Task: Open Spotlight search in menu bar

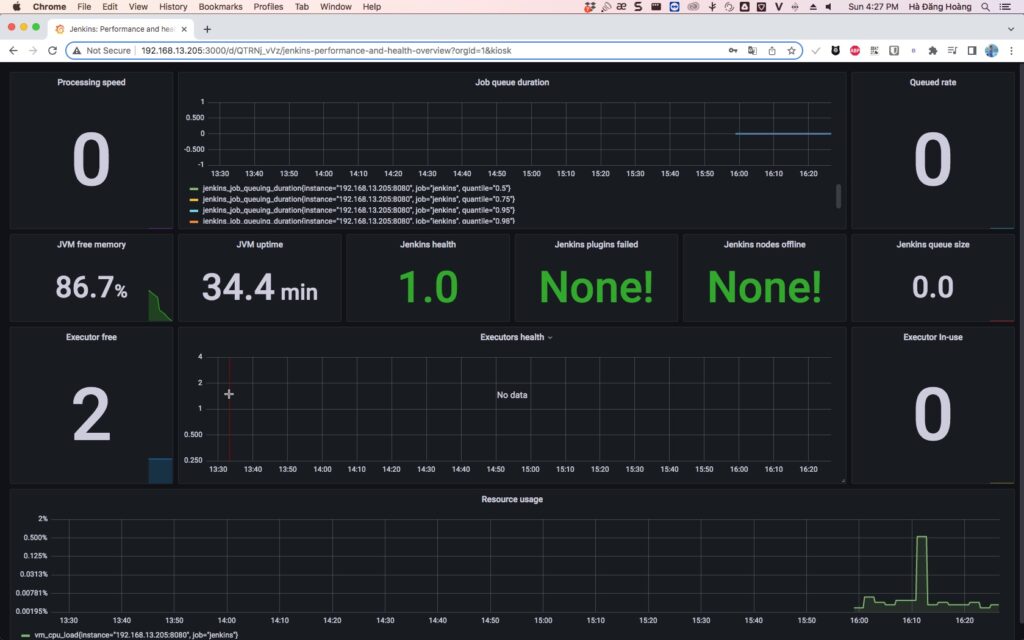Action: click(x=985, y=7)
